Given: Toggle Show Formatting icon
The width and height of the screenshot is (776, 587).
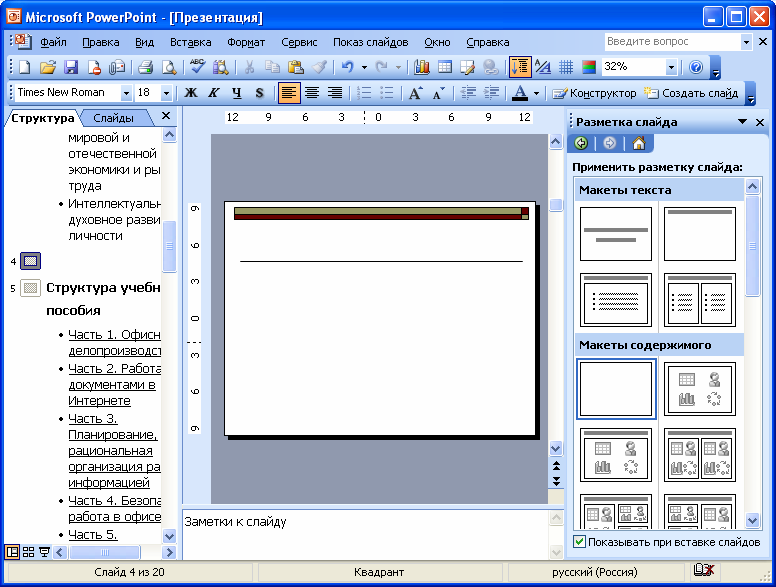Looking at the screenshot, I should 542,67.
